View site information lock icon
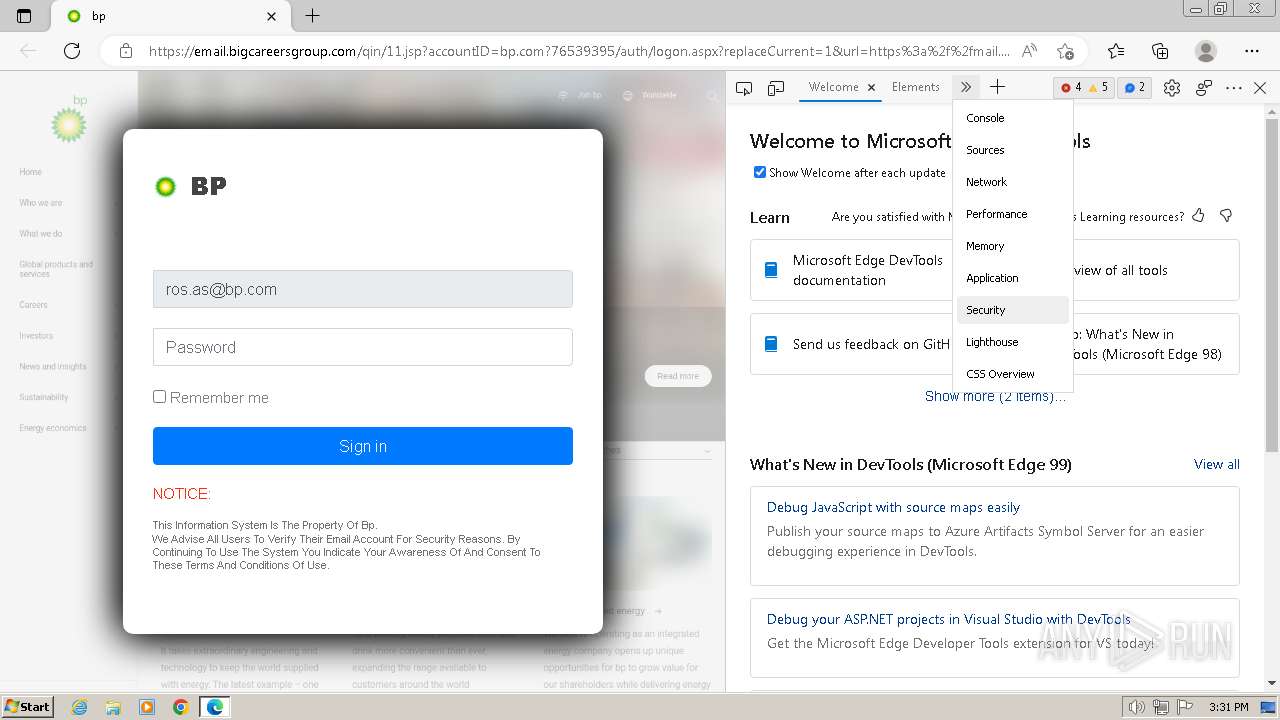 pyautogui.click(x=125, y=51)
